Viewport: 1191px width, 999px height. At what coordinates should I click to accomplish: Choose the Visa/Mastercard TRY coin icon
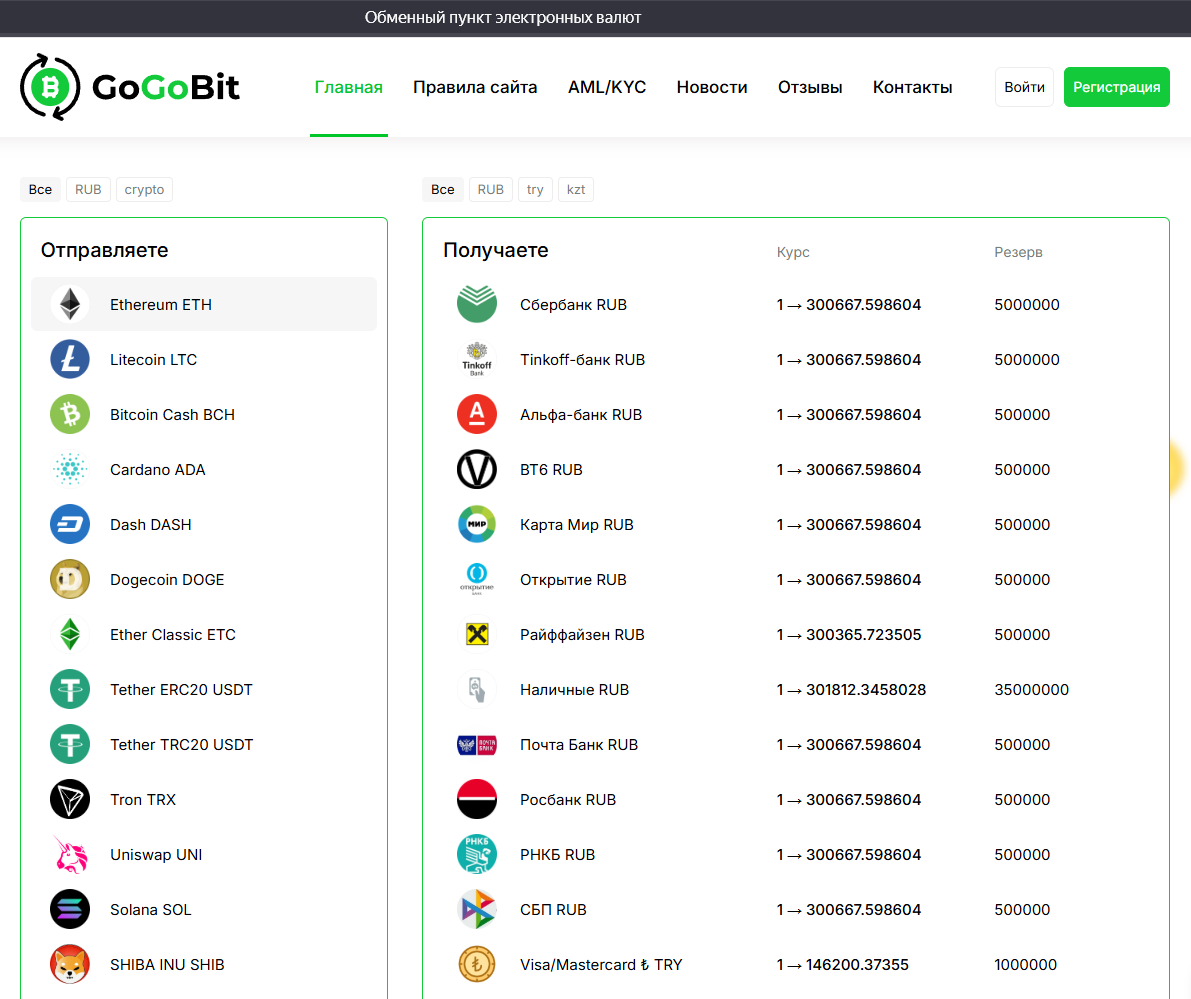(x=477, y=964)
